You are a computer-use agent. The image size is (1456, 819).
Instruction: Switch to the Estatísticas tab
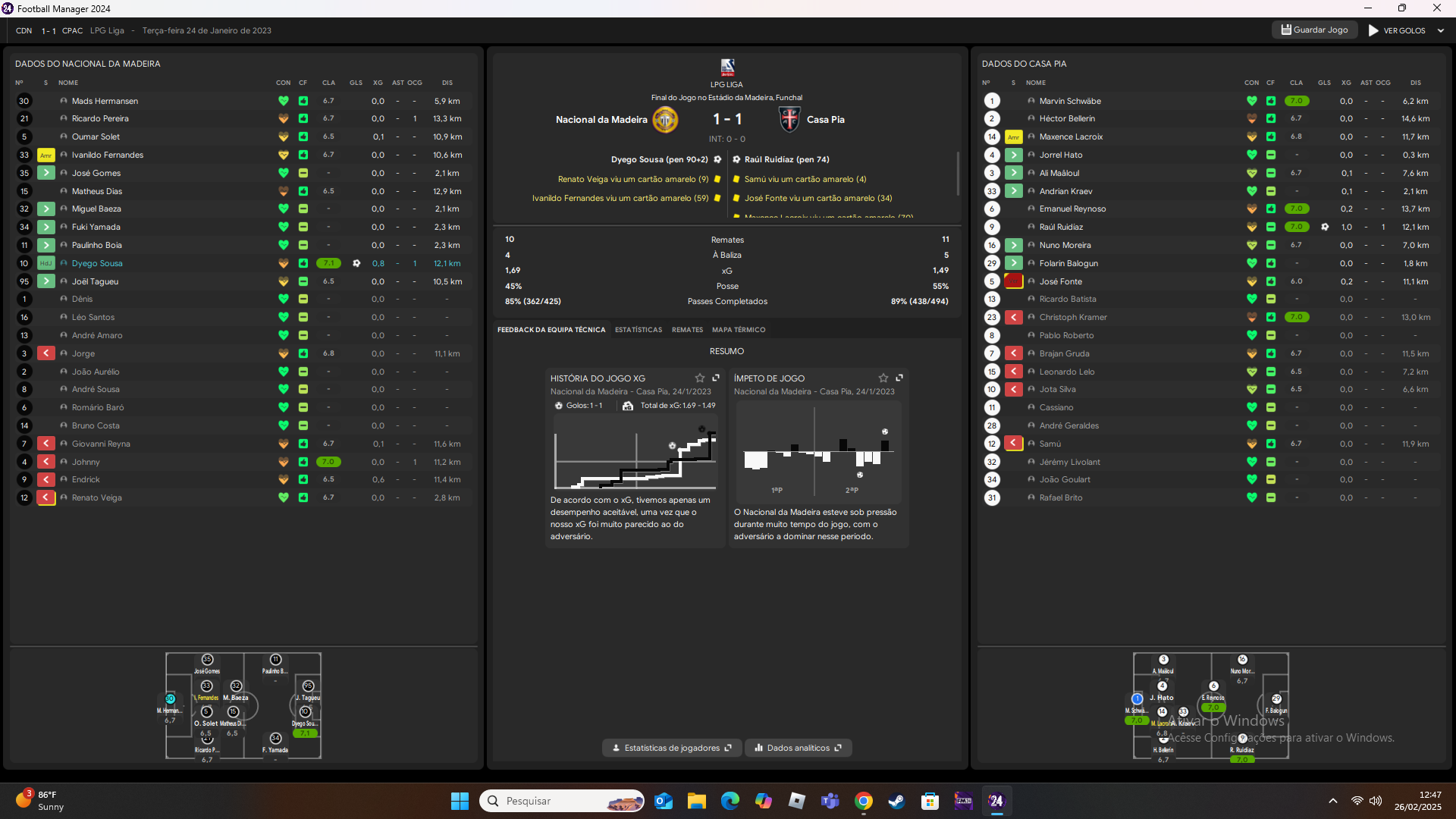[x=639, y=330]
